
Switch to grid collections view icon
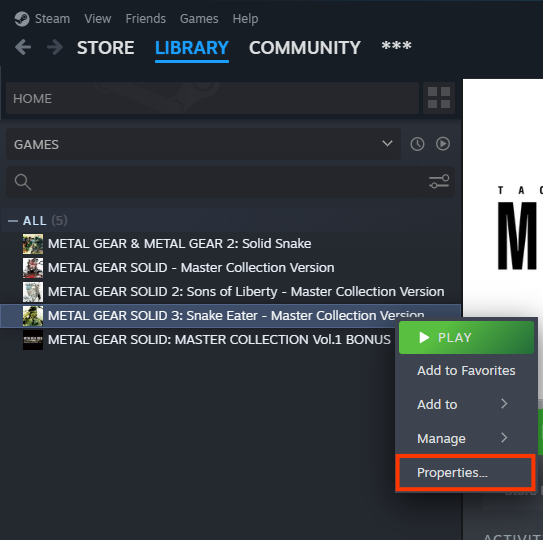pyautogui.click(x=439, y=98)
